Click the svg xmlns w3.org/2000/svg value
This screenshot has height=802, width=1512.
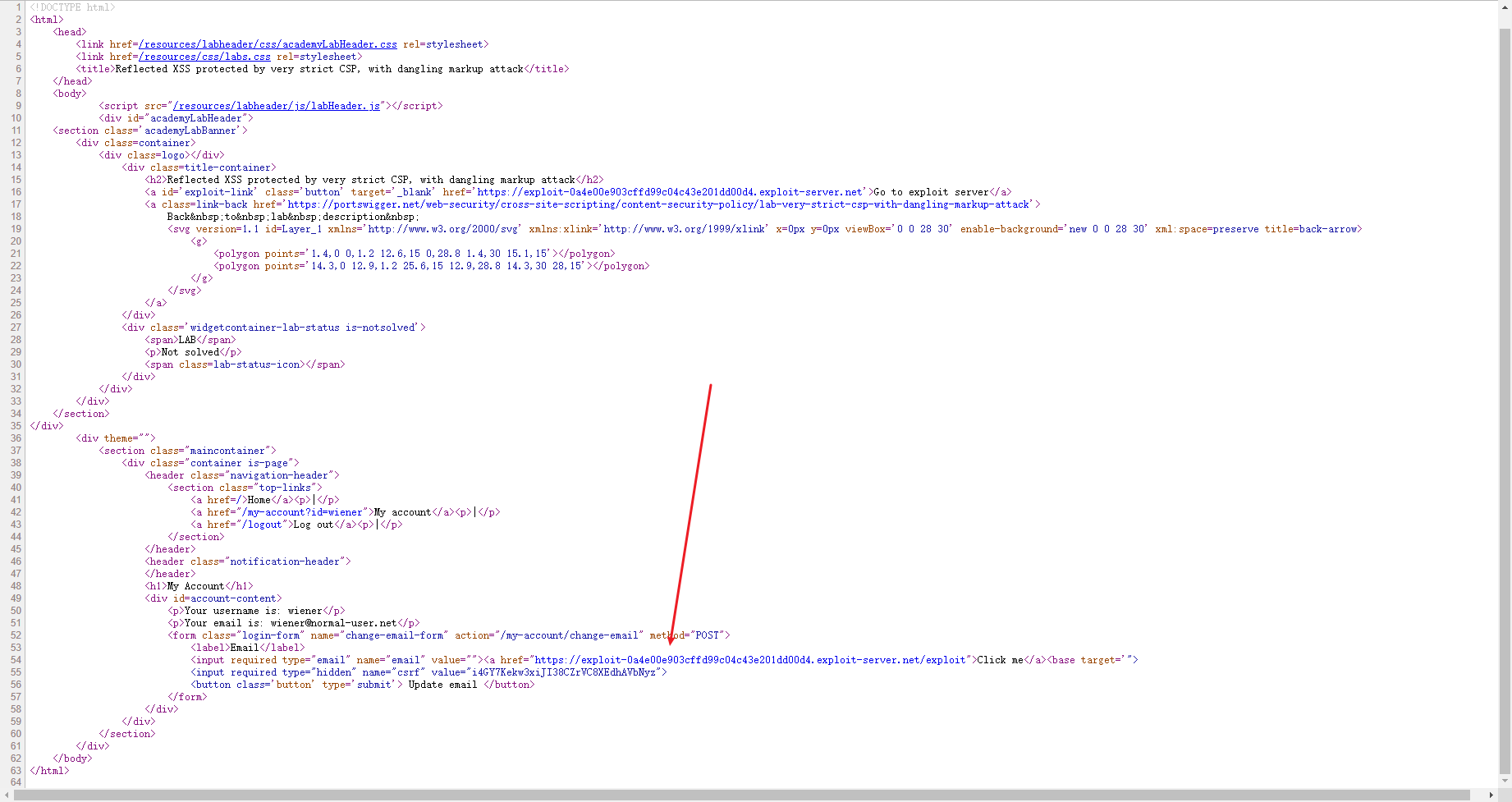443,229
